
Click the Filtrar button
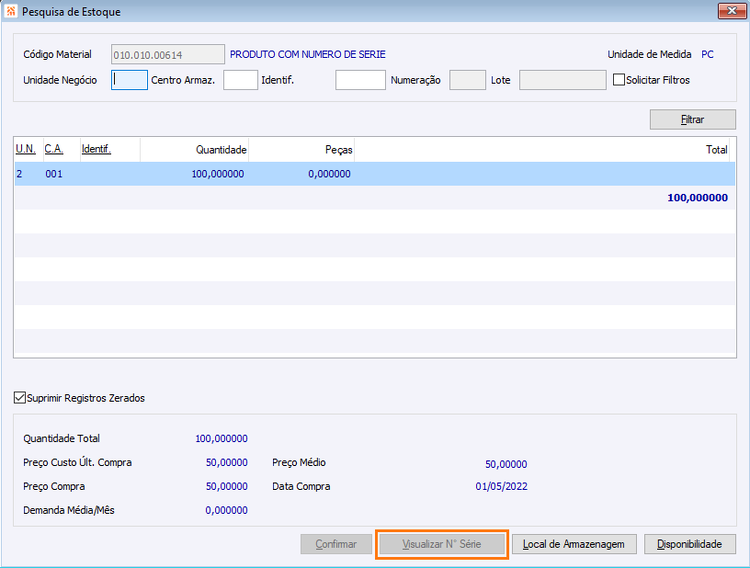click(x=693, y=120)
